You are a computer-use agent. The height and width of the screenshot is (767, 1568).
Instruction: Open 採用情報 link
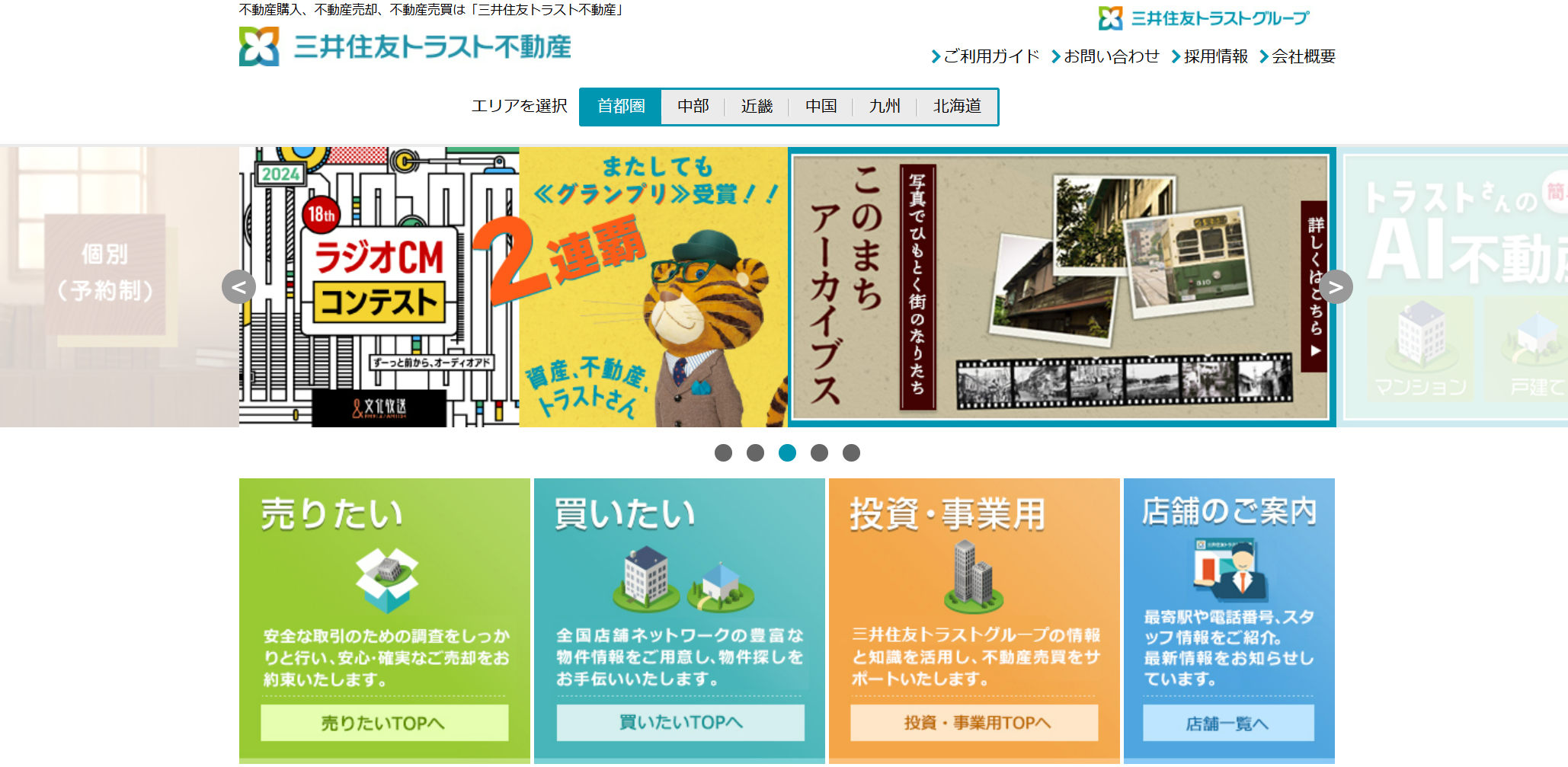[1209, 56]
